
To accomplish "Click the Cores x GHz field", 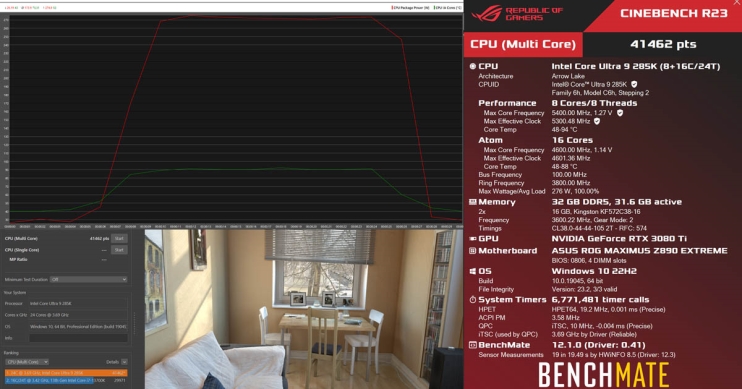I will pyautogui.click(x=78, y=315).
